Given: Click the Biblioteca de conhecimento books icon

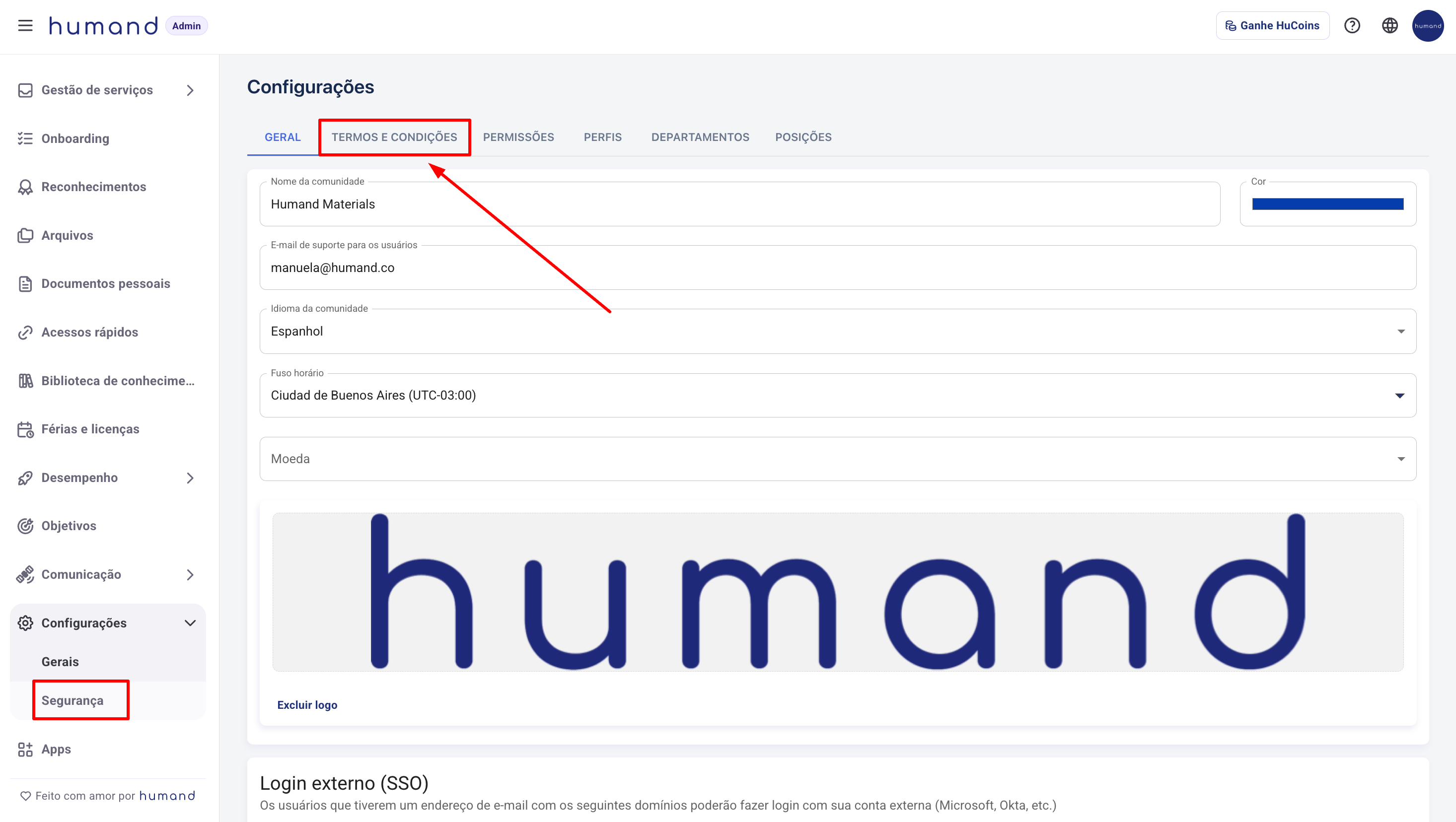Looking at the screenshot, I should (25, 381).
